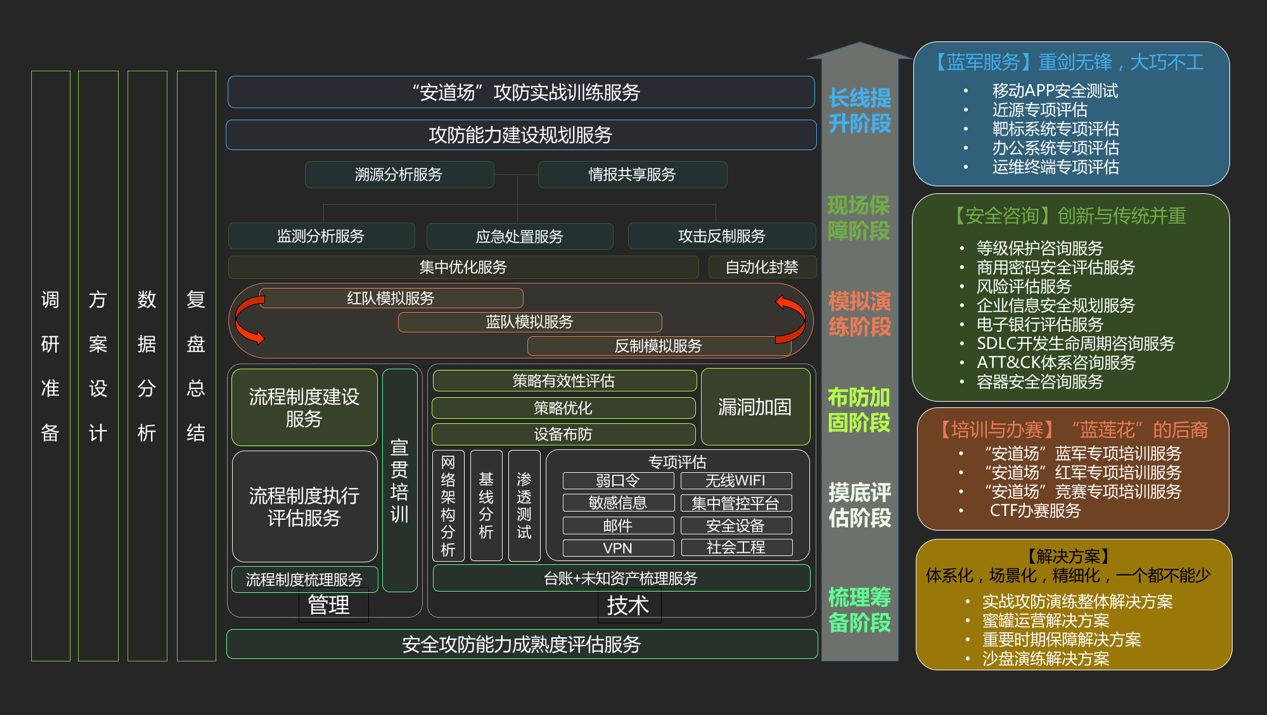Select 情报共享服务 box
Image resolution: width=1267 pixels, height=715 pixels.
(x=632, y=174)
